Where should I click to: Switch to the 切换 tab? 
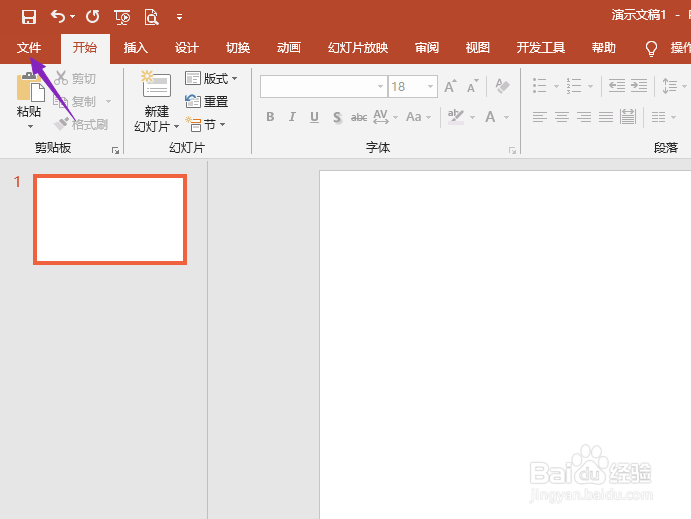pos(238,48)
